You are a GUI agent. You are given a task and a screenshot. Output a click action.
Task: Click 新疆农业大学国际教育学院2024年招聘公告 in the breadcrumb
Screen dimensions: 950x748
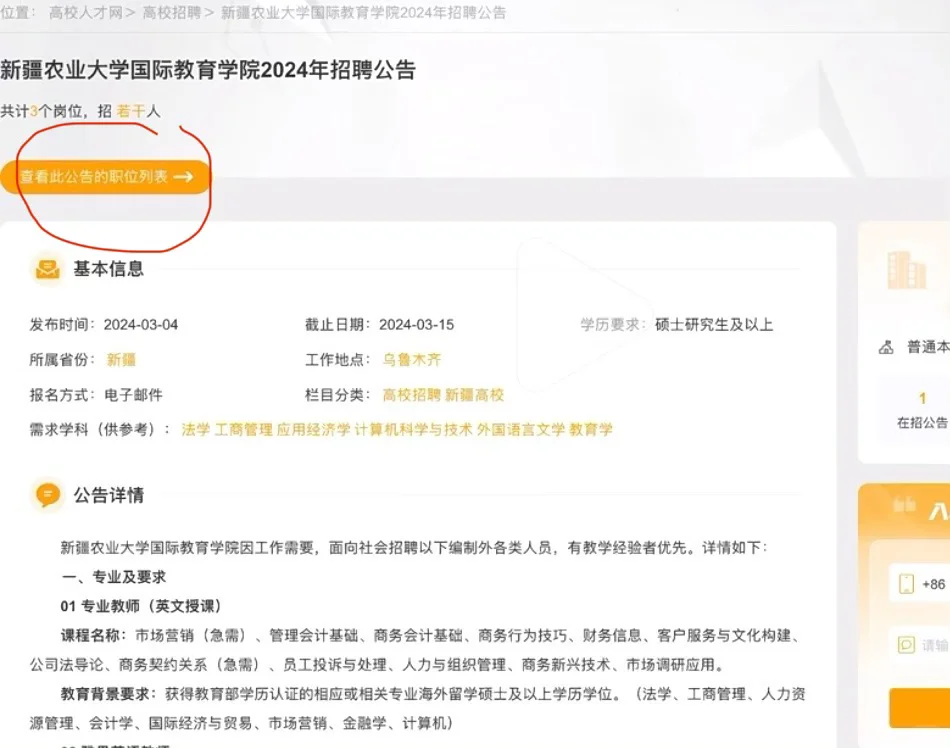[x=364, y=13]
